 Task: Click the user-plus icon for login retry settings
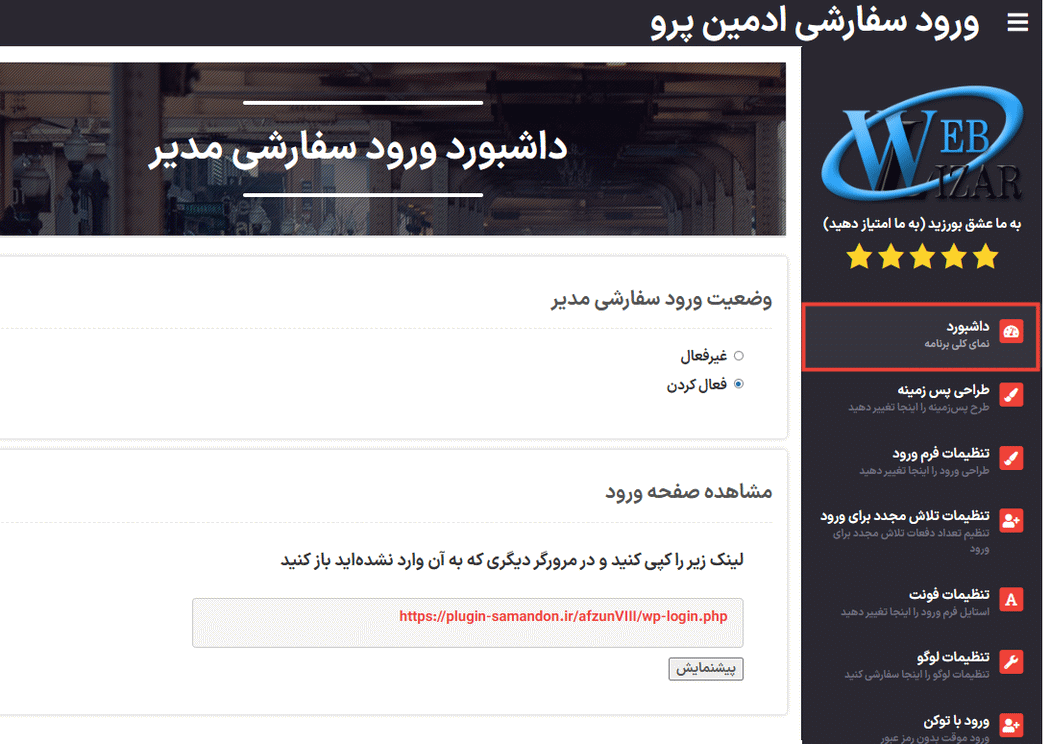pyautogui.click(x=1011, y=521)
